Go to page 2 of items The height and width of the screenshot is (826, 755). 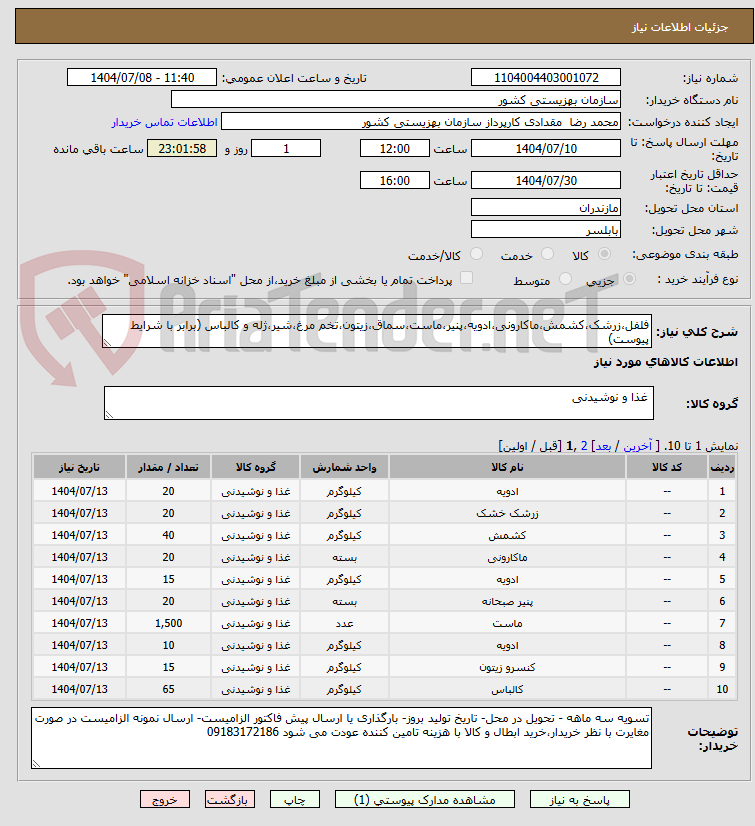[x=584, y=446]
